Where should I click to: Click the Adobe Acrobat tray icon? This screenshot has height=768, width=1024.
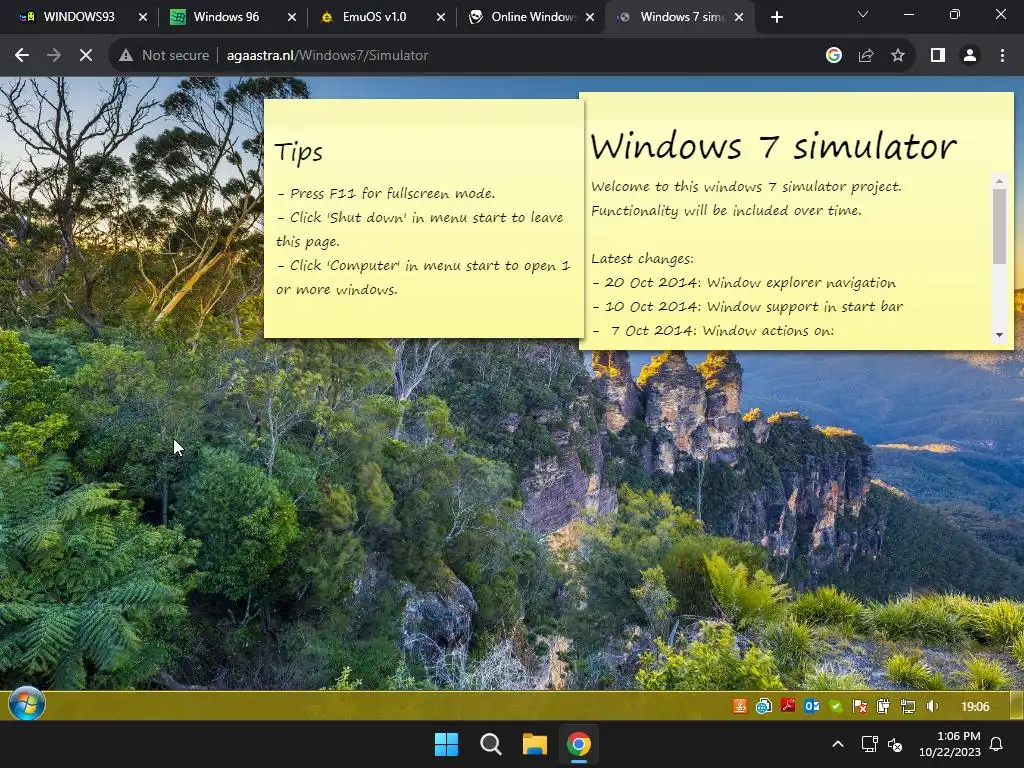[788, 706]
